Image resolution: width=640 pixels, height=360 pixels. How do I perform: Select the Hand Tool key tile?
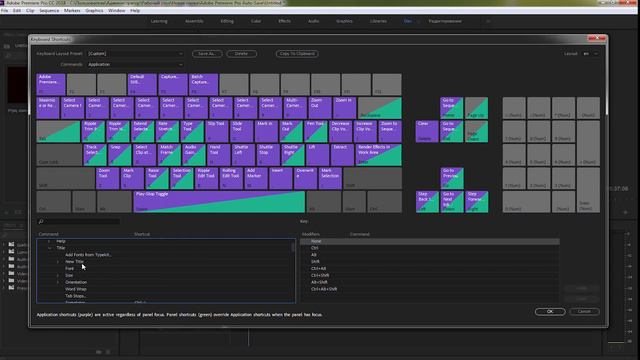(218, 155)
